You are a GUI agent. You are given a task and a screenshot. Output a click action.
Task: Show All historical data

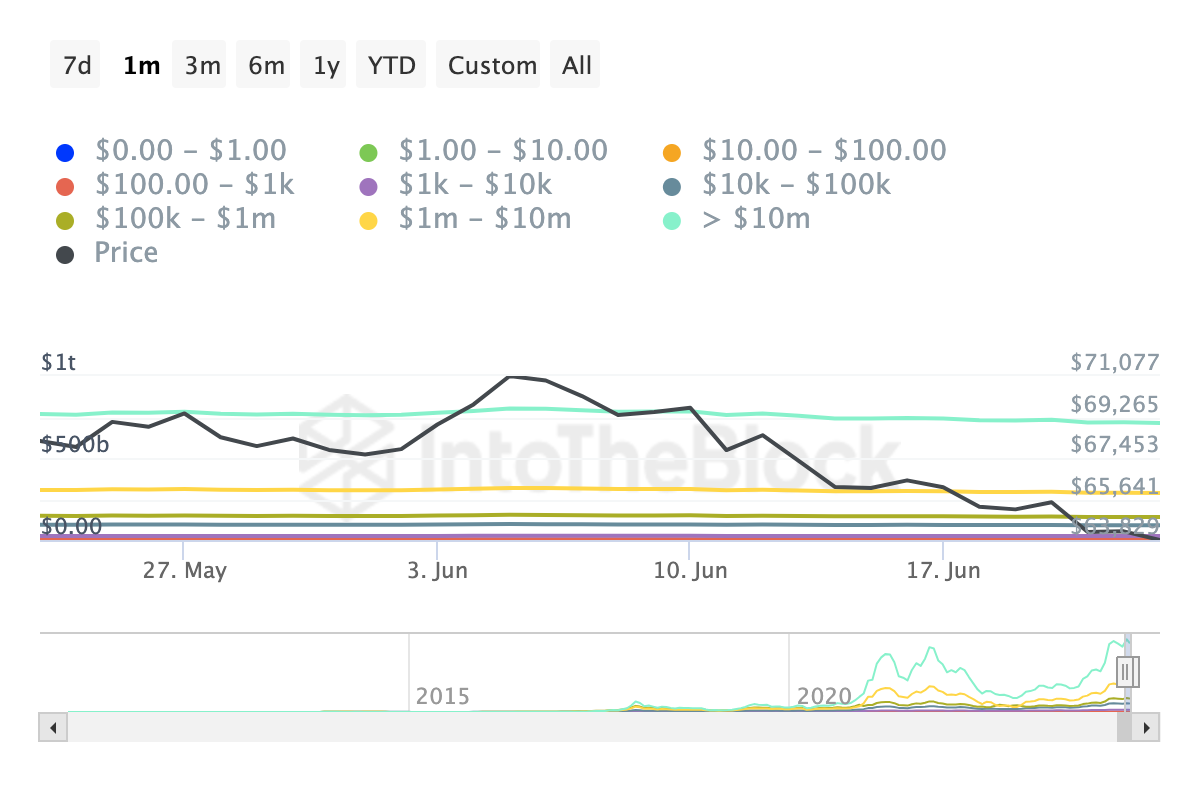[577, 66]
